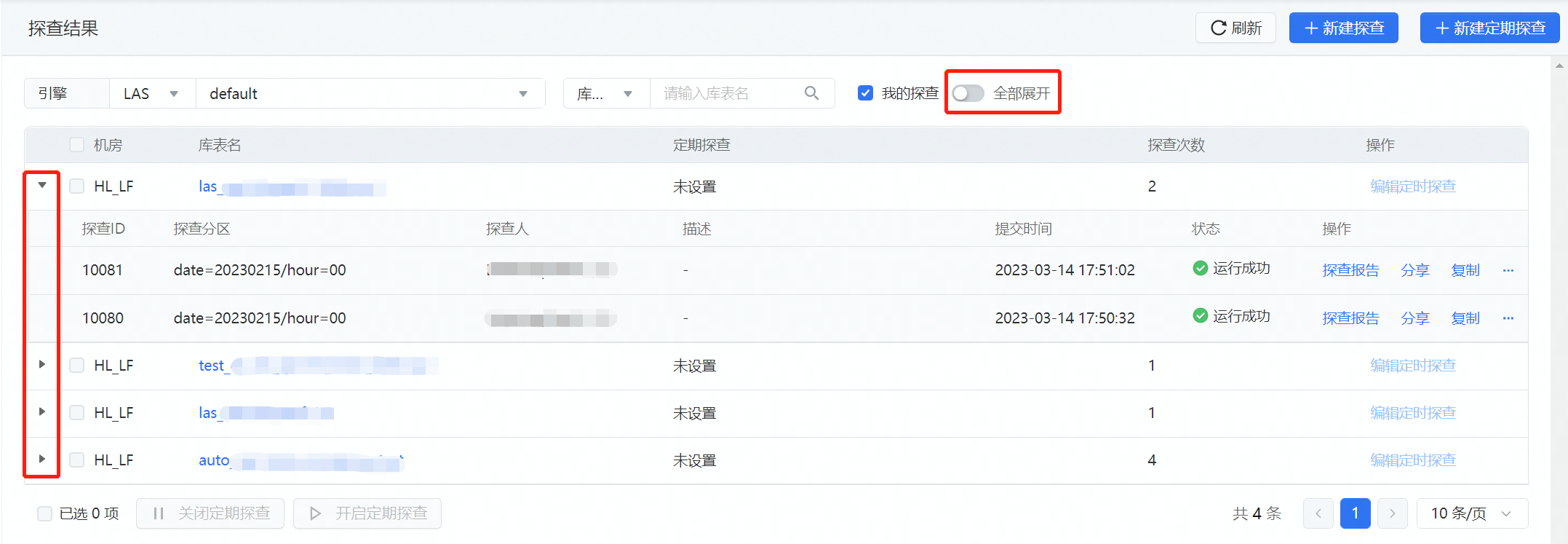Click 开启定期探查 button
Image resolution: width=1568 pixels, height=544 pixels.
click(367, 513)
